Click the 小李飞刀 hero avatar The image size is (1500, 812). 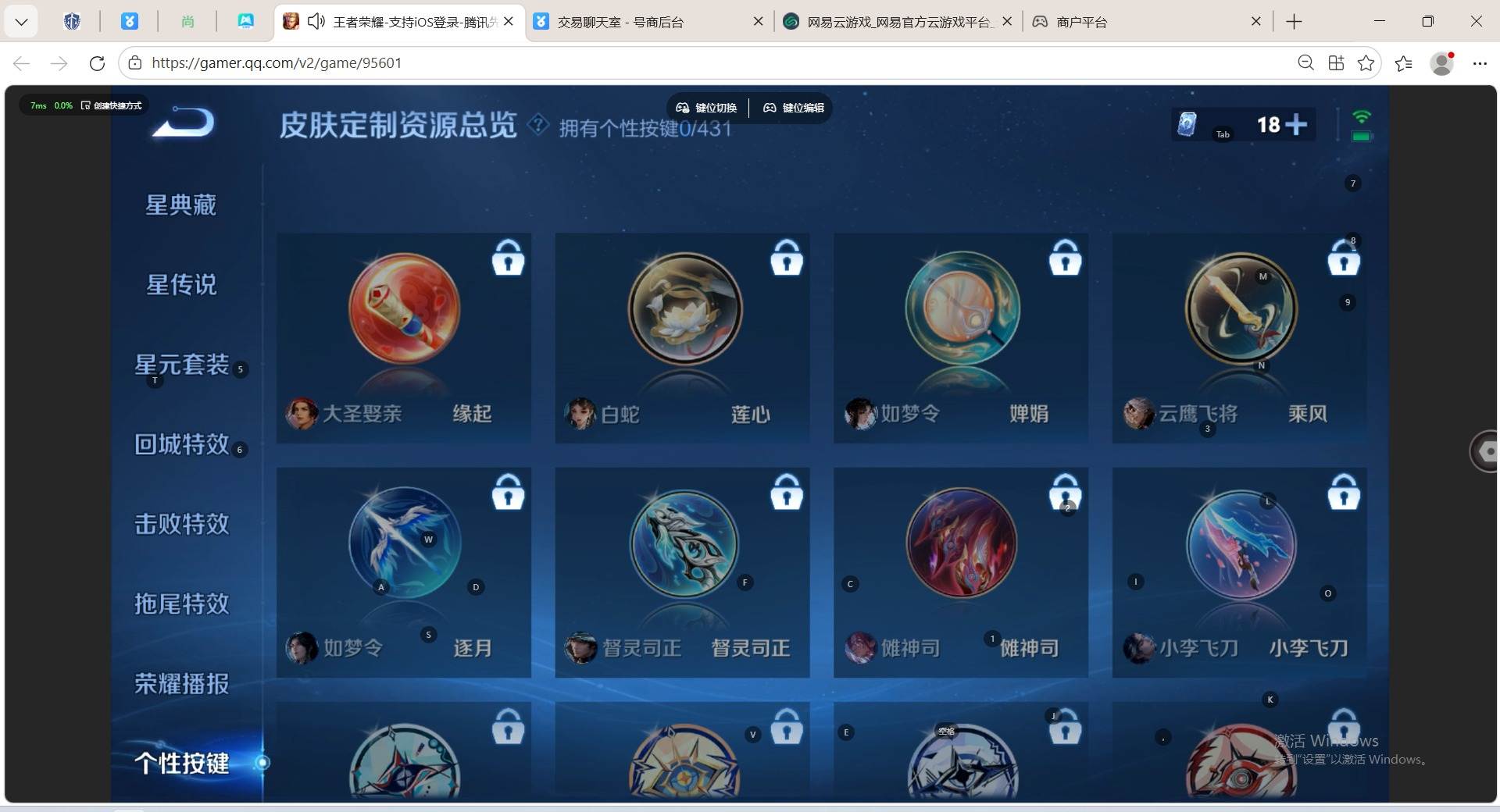[1139, 648]
